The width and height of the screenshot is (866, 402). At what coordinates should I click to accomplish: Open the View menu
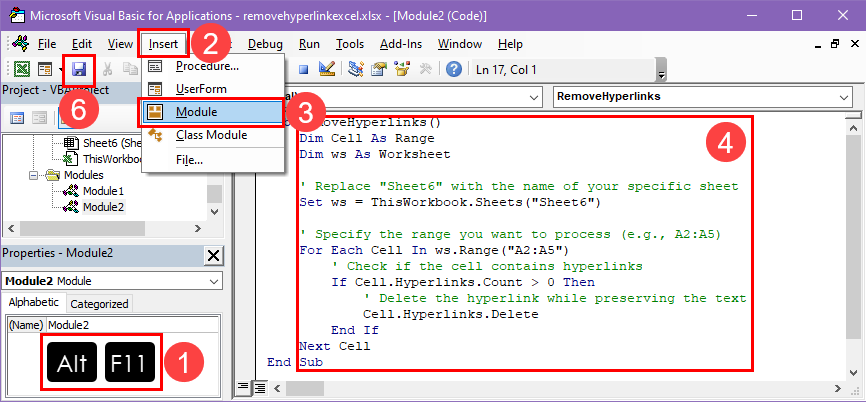[120, 44]
